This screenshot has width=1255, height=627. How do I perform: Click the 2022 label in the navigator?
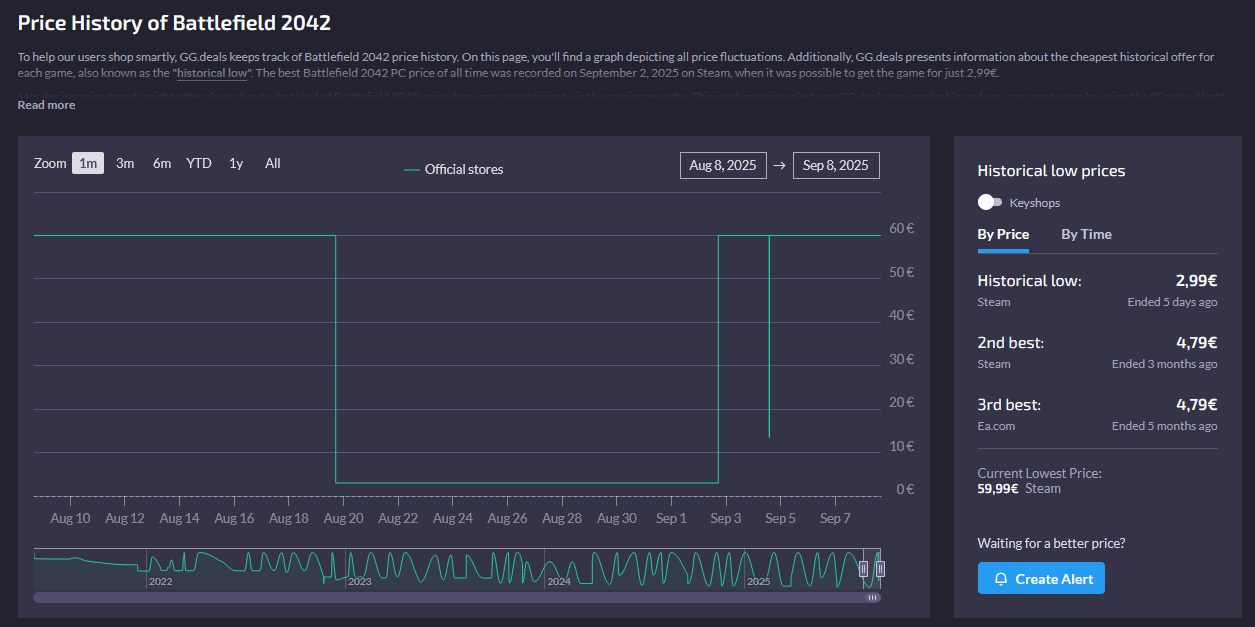160,581
